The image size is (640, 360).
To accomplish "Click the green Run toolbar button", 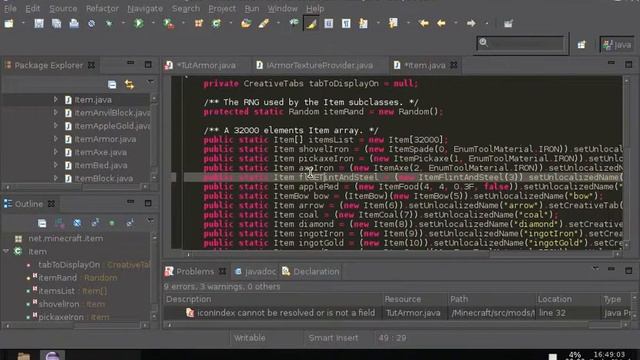I will [139, 23].
